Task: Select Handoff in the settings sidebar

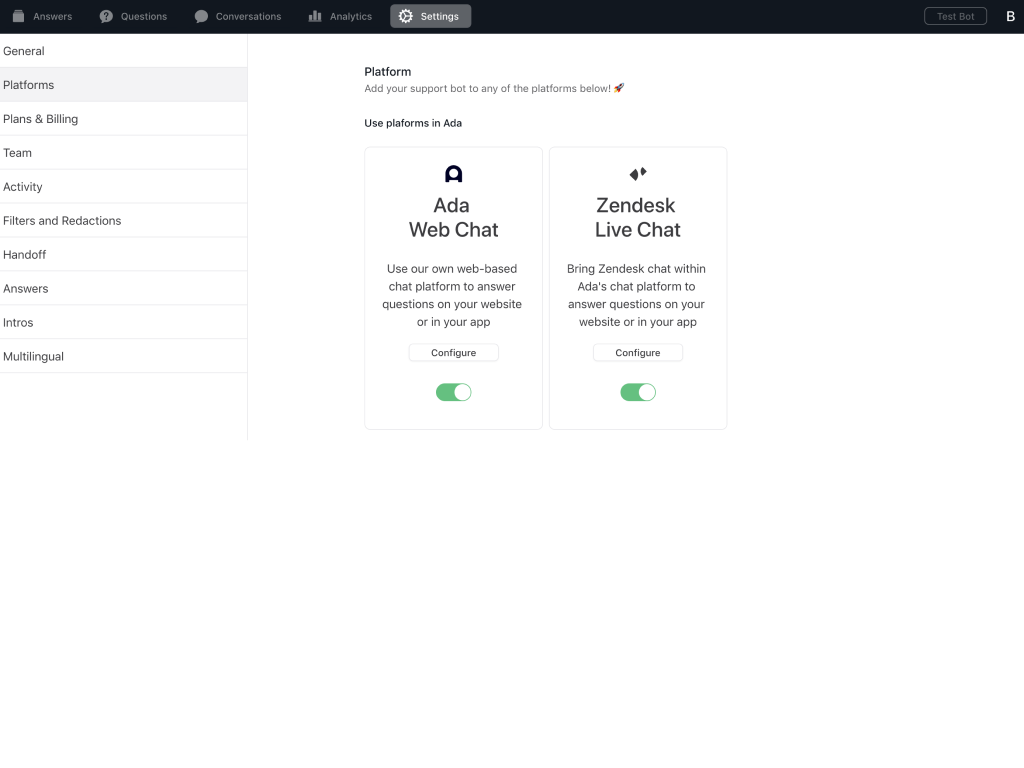Action: click(25, 255)
